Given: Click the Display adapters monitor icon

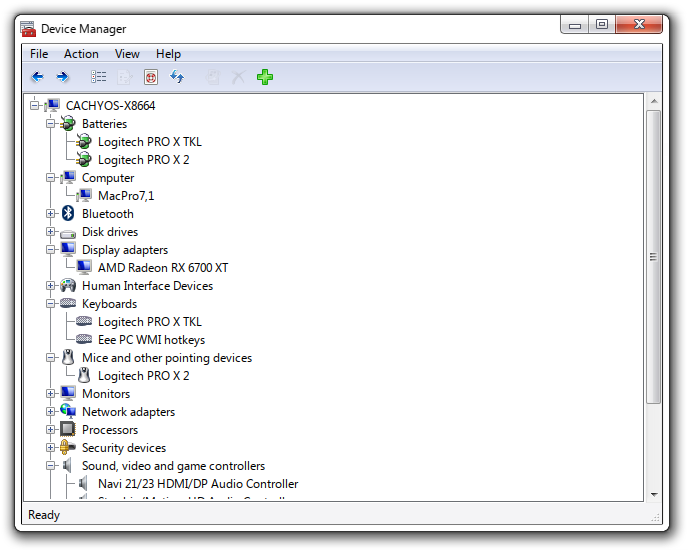Looking at the screenshot, I should click(68, 249).
